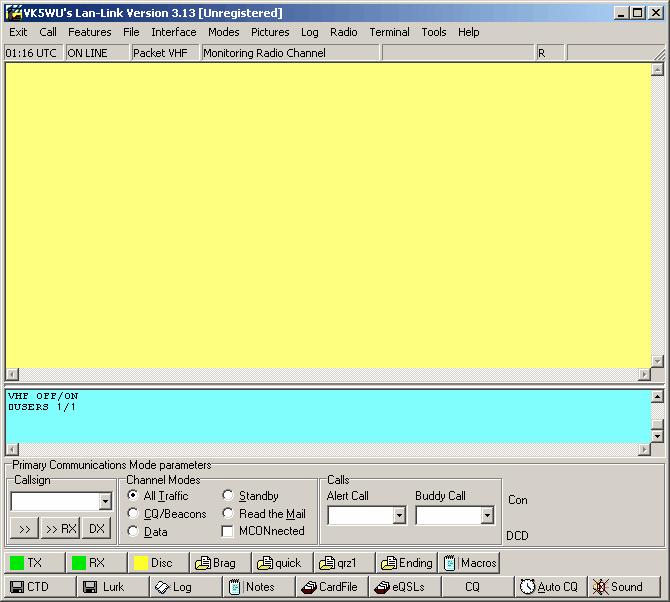Image resolution: width=670 pixels, height=602 pixels.
Task: Open the Features menu
Action: (89, 32)
